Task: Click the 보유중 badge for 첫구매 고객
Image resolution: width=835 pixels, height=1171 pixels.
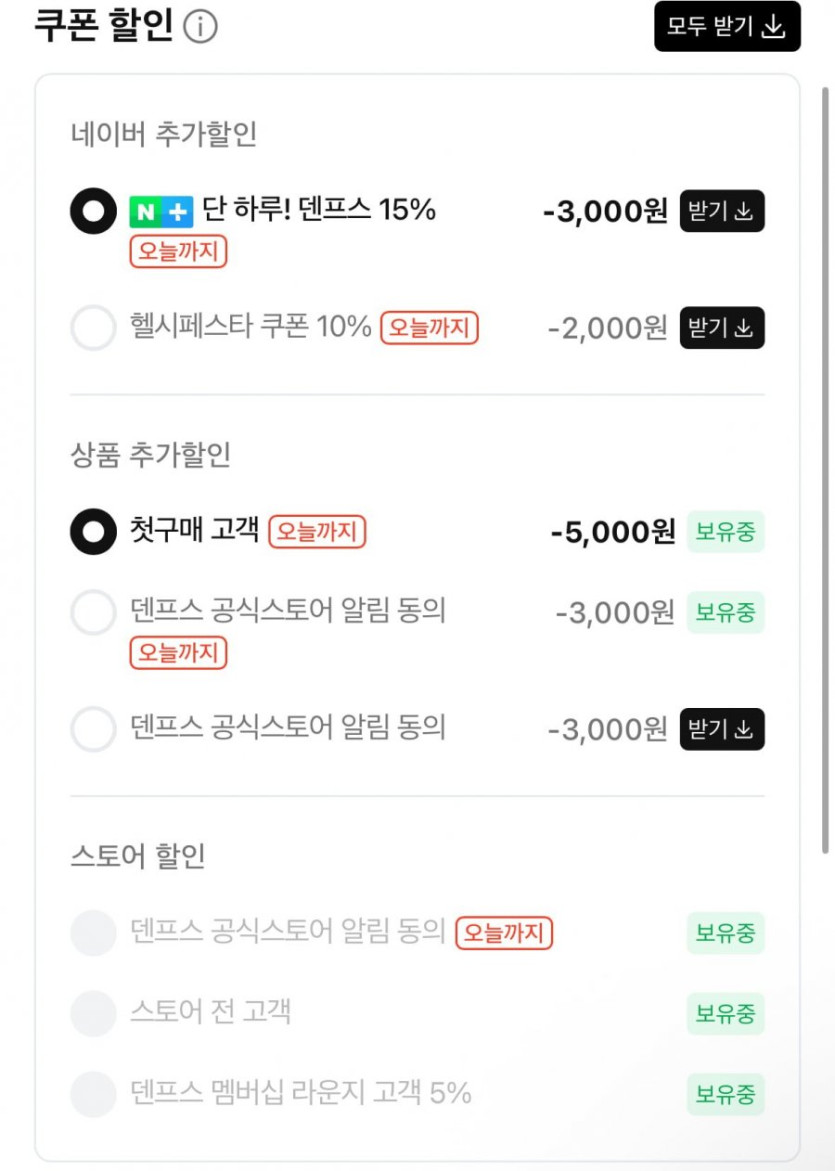Action: click(x=725, y=532)
